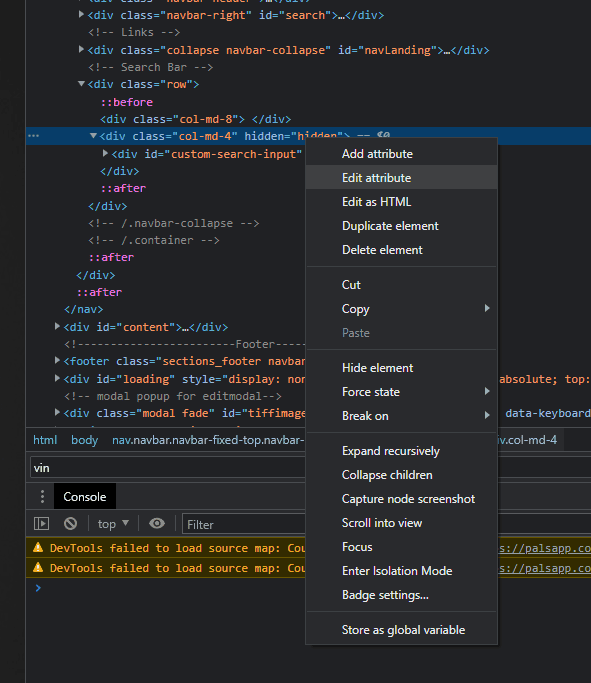Open the first palsapp source map link
The width and height of the screenshot is (591, 683).
pos(544,548)
